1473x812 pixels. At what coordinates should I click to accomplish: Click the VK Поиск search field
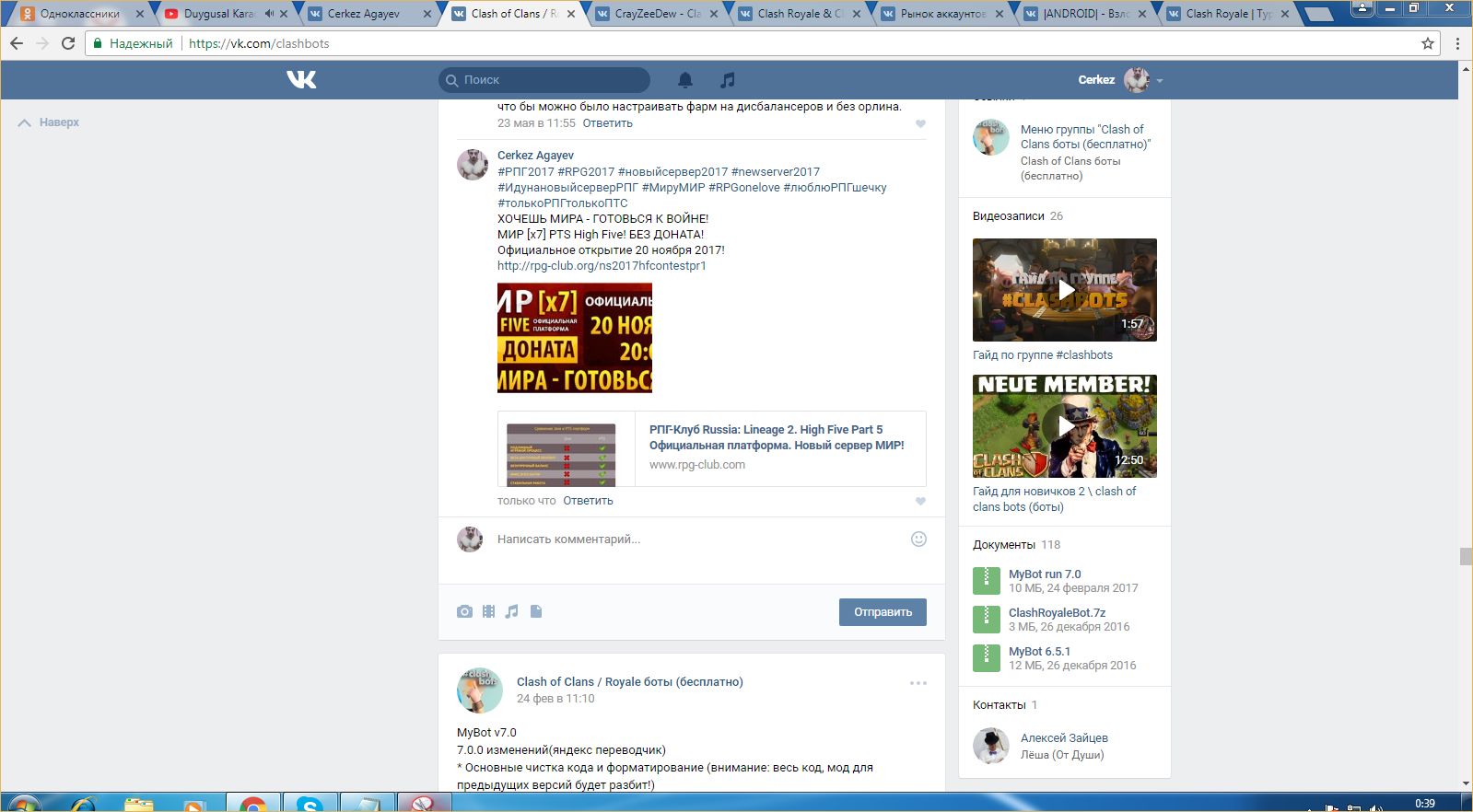tap(544, 80)
